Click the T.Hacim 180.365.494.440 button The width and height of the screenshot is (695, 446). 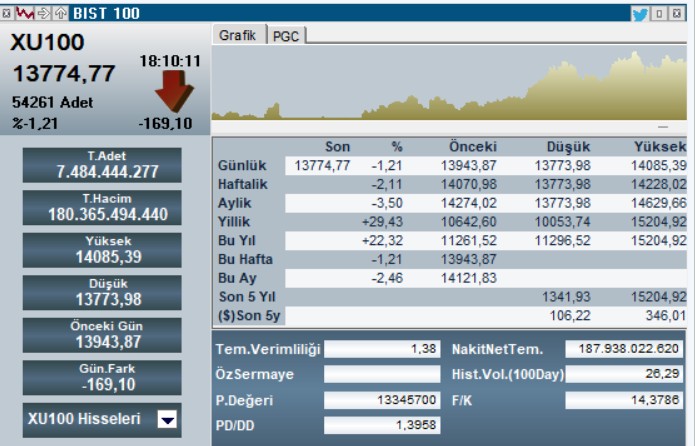[102, 207]
